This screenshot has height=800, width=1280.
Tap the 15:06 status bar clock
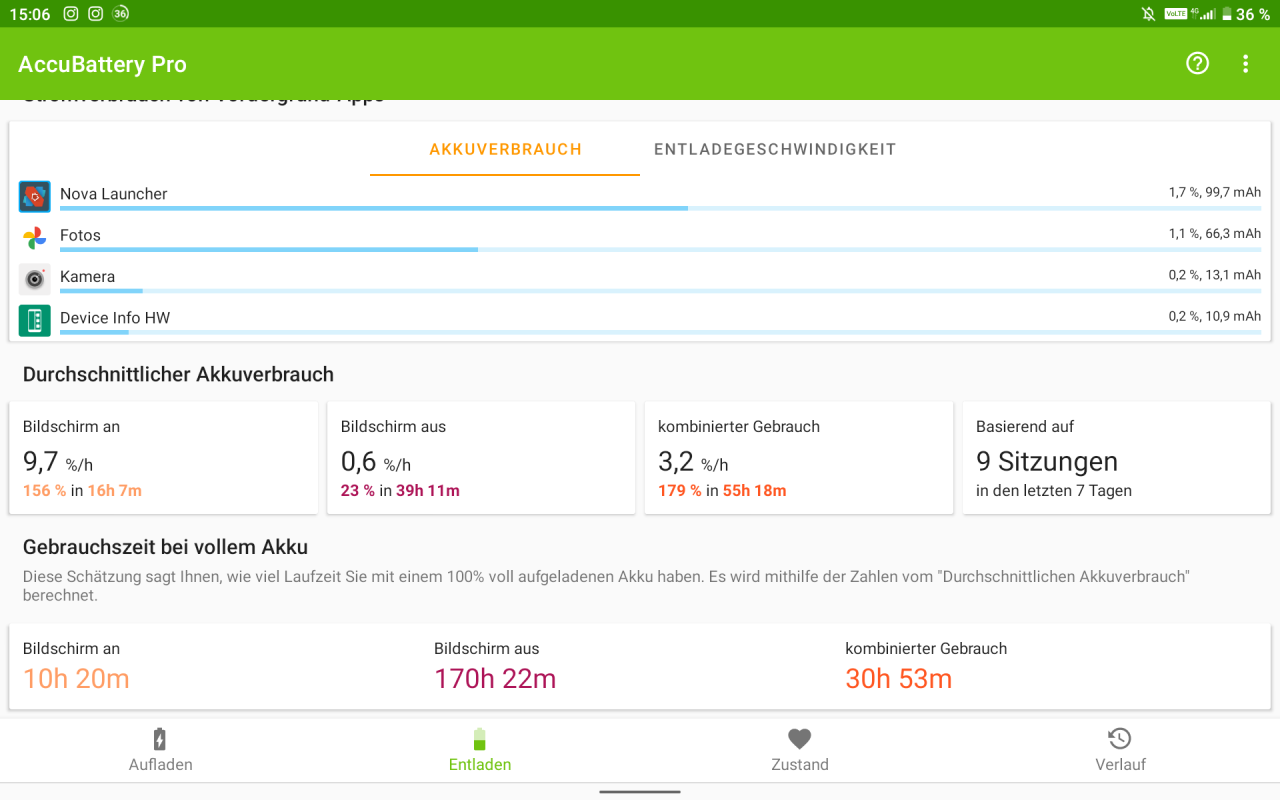pos(30,14)
